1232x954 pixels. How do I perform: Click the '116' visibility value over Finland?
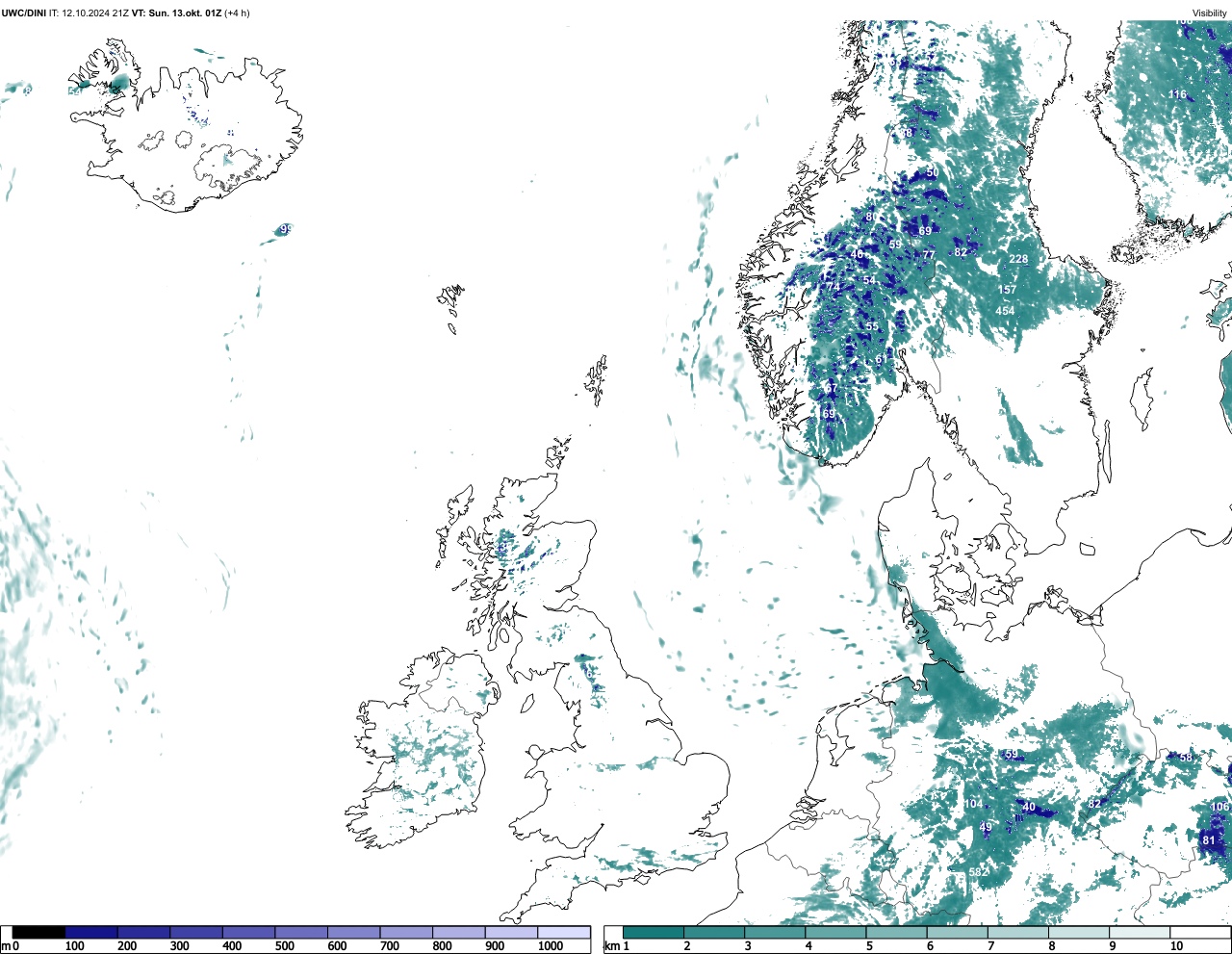[x=1178, y=94]
